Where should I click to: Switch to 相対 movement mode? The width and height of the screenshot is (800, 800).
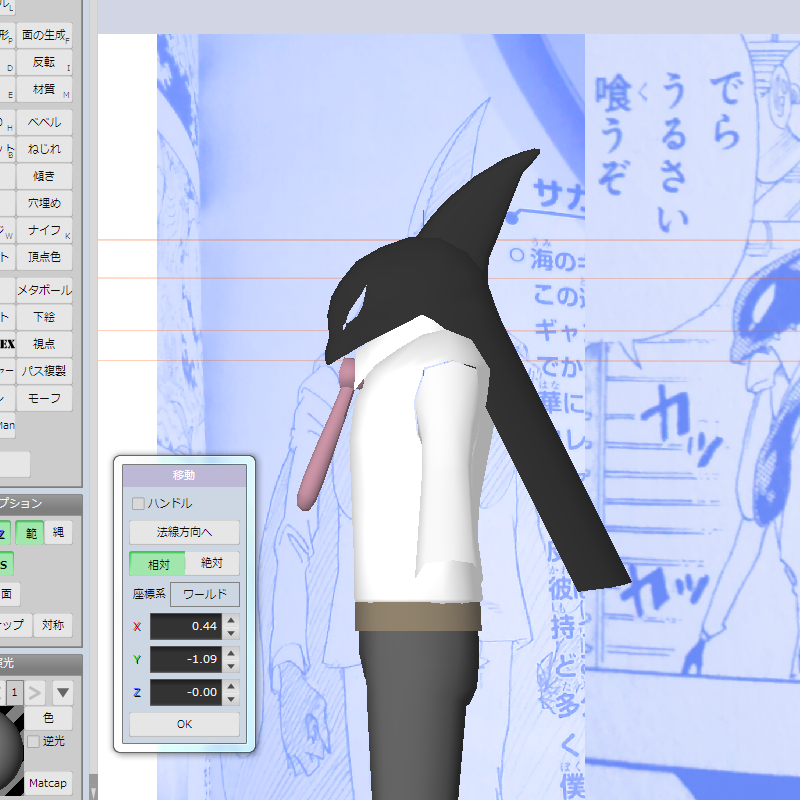click(158, 564)
